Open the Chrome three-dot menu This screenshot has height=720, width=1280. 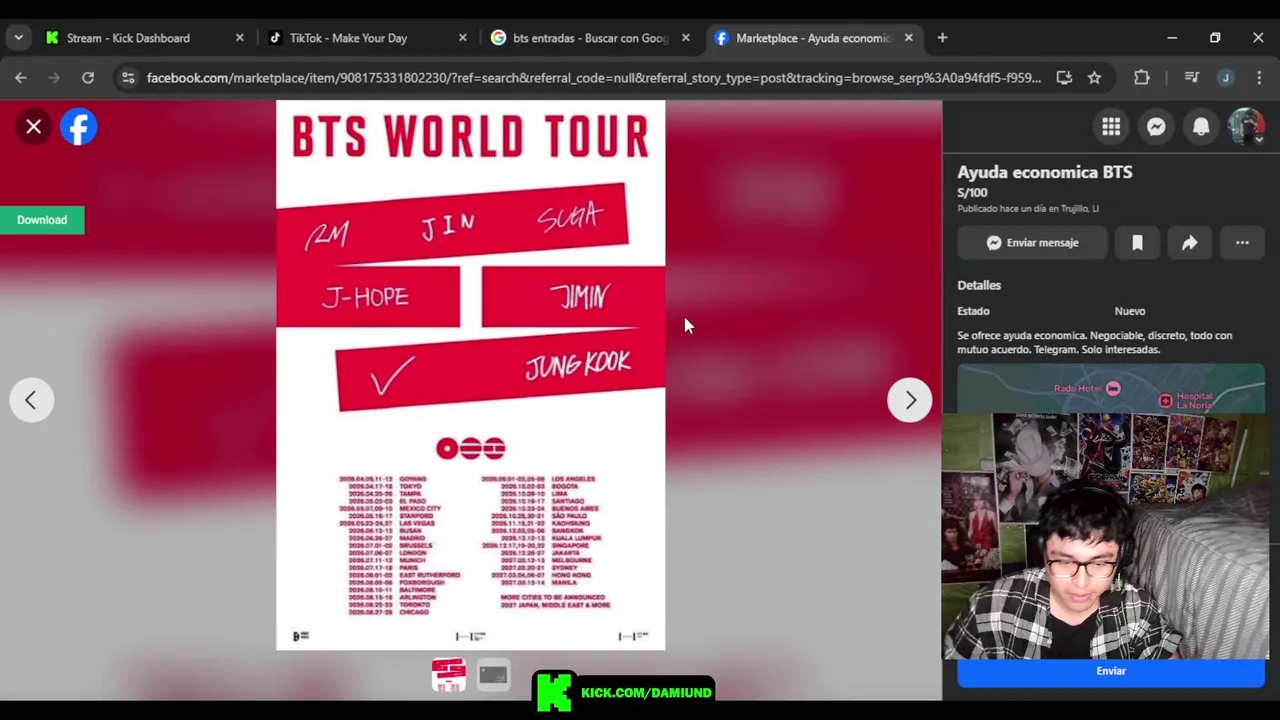1259,78
